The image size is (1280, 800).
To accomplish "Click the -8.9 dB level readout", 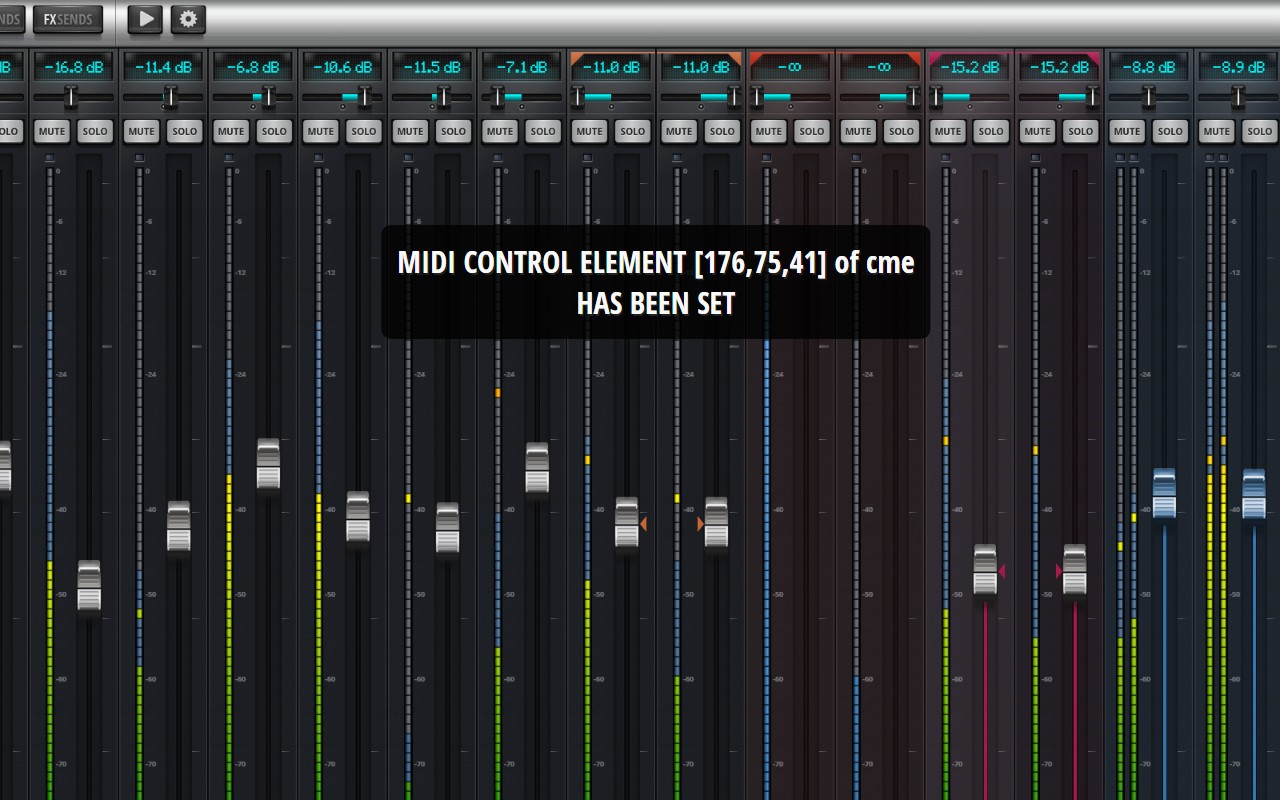I will click(x=1238, y=67).
